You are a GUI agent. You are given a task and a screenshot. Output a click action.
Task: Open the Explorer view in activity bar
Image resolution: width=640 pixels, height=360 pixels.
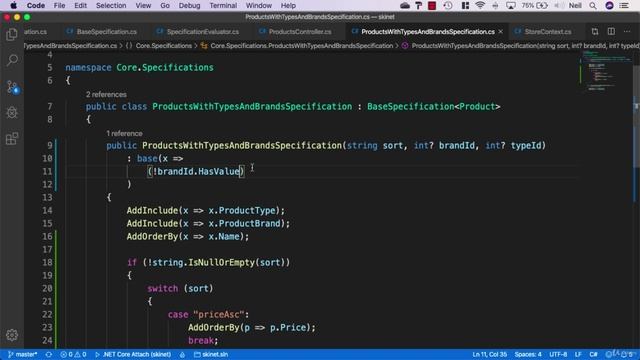coord(12,35)
